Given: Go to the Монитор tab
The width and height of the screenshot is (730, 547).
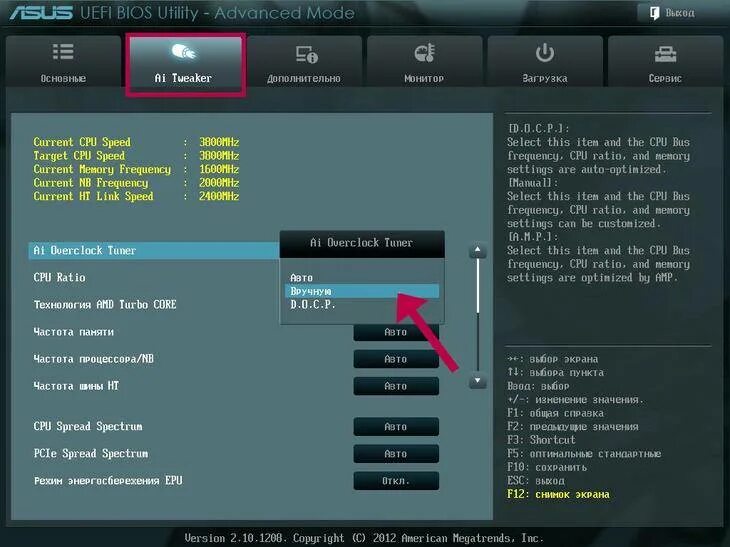Looking at the screenshot, I should point(425,61).
